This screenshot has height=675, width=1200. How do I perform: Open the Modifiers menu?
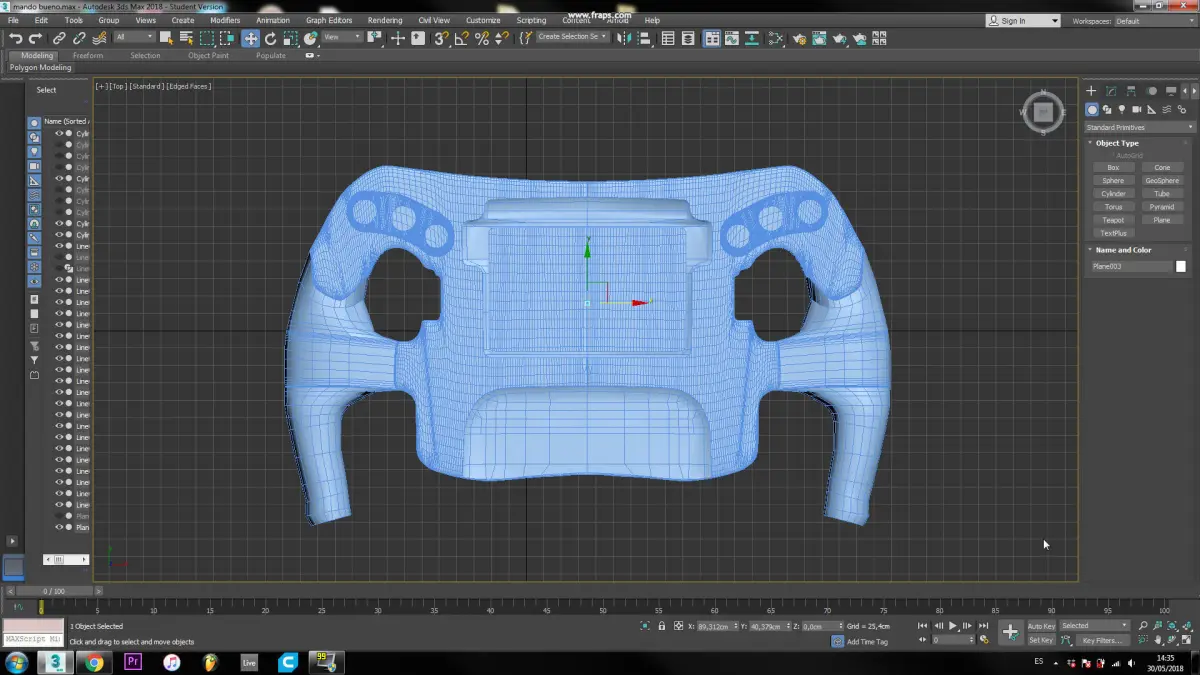coord(225,20)
